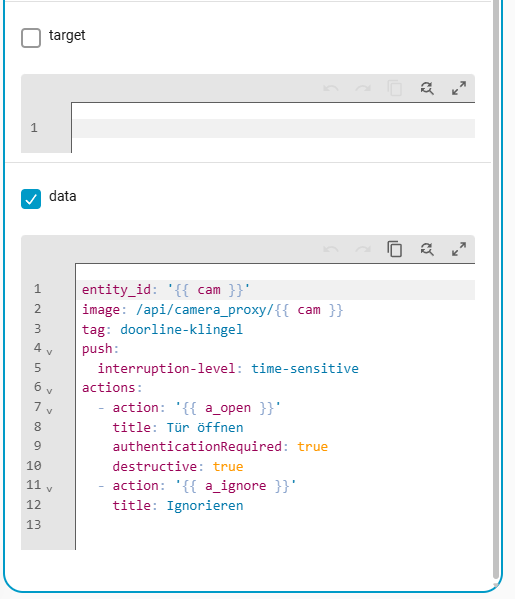Click the push key on line 4

click(97, 349)
